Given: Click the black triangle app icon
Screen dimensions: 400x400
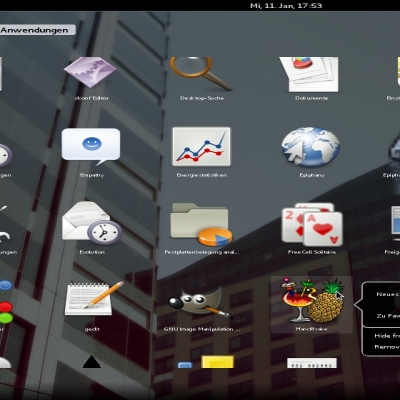Looking at the screenshot, I should 91,362.
